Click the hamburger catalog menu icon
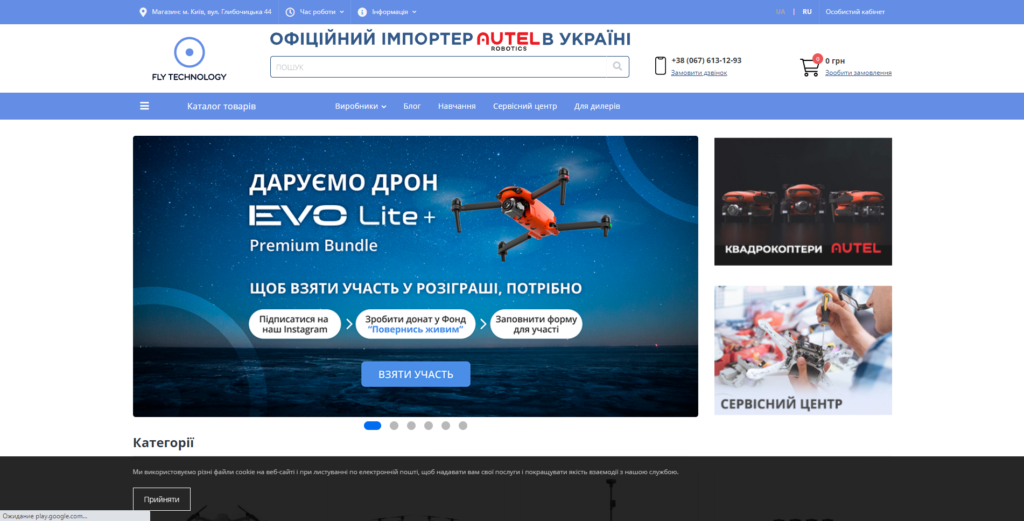The image size is (1024, 521). [144, 106]
